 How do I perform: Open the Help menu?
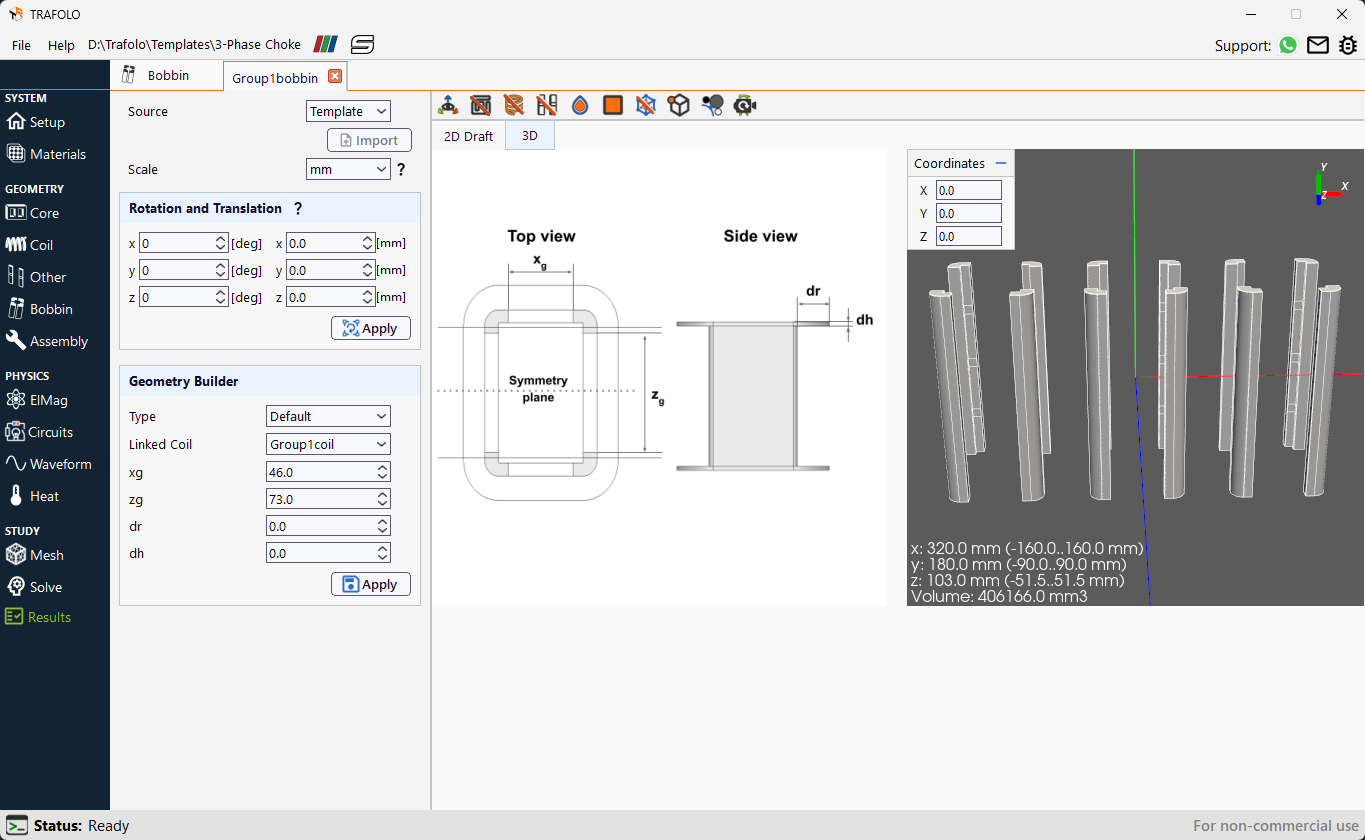pos(61,45)
